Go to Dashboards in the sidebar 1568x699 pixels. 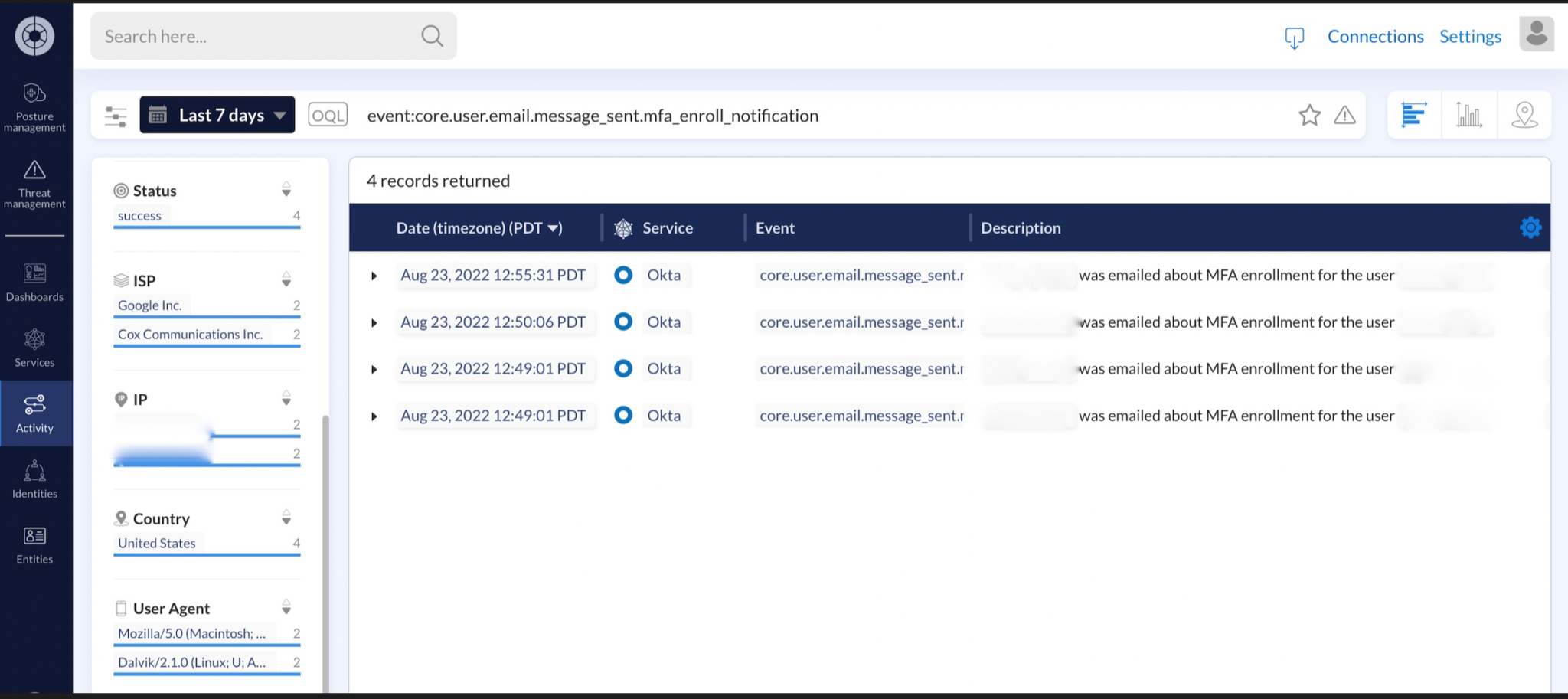pos(34,283)
